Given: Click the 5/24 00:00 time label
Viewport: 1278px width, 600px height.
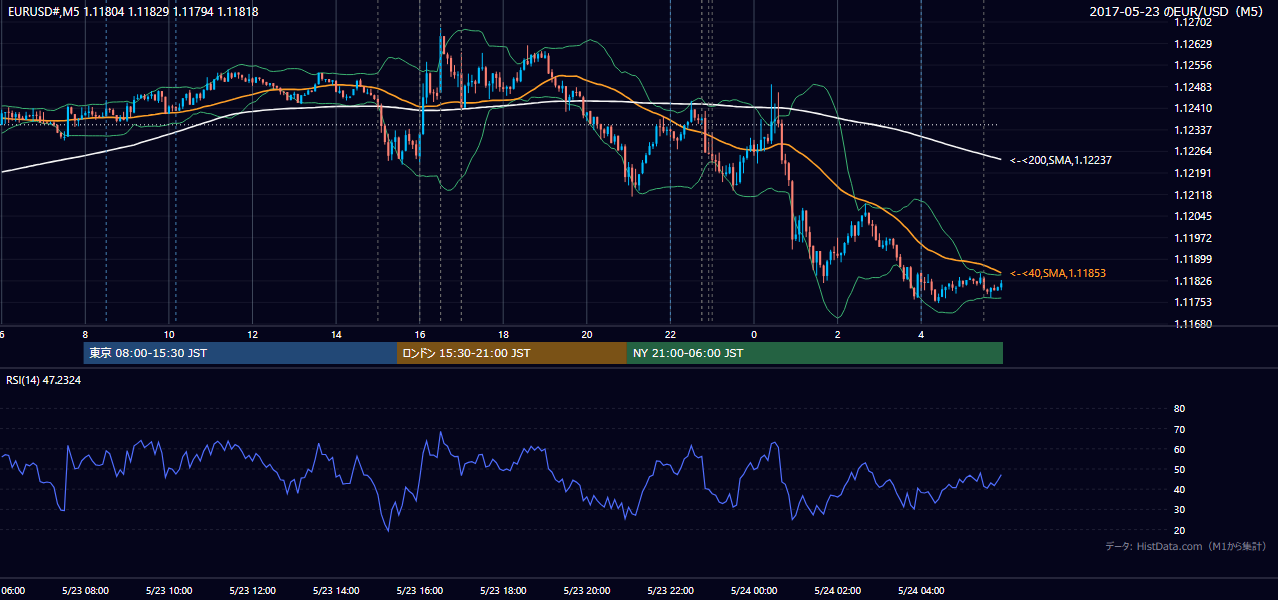Looking at the screenshot, I should pos(754,590).
